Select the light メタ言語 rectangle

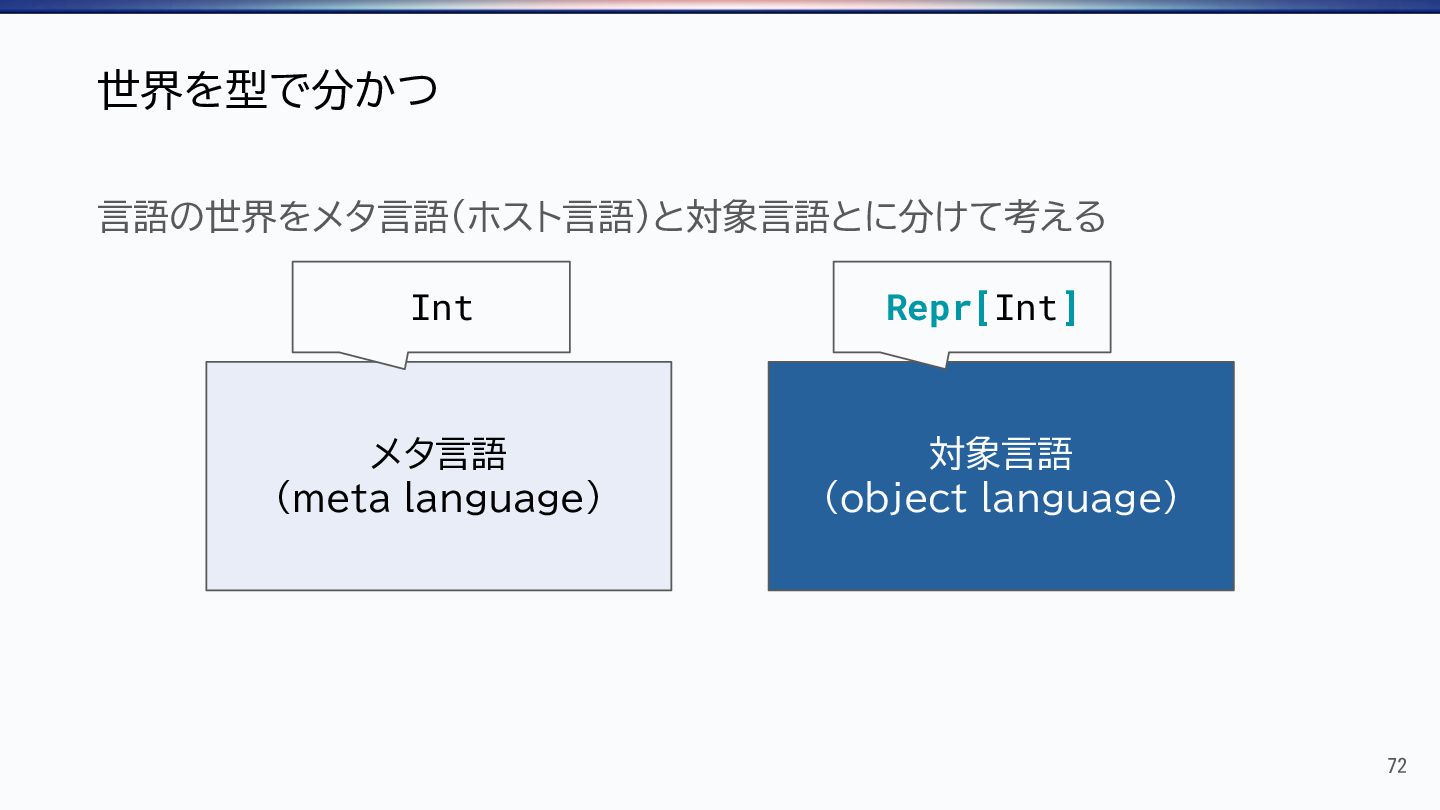[438, 550]
